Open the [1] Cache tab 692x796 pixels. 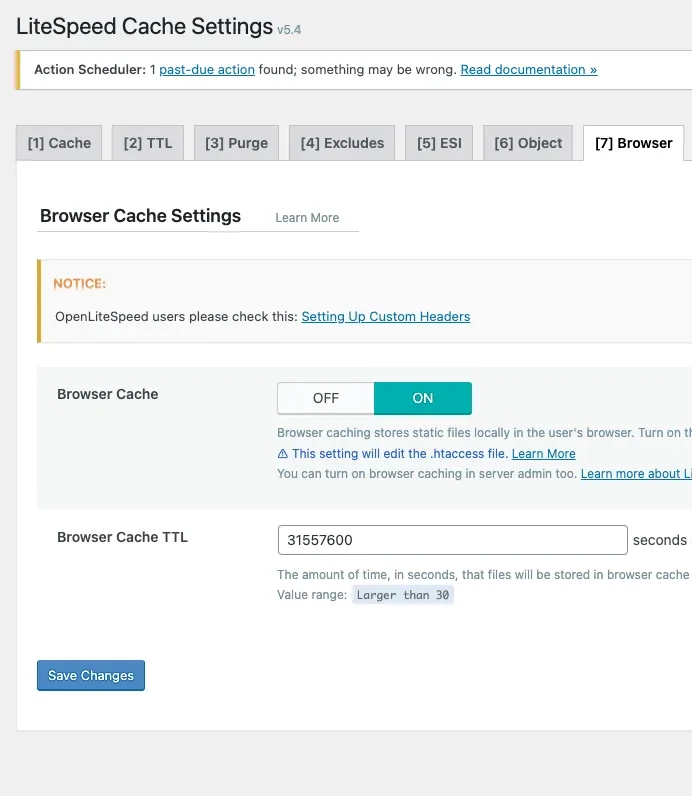tap(59, 143)
